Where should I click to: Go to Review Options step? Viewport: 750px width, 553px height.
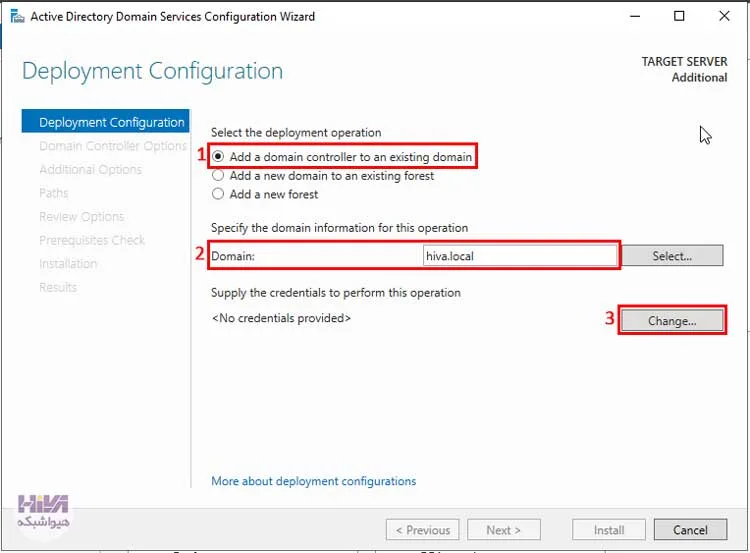tap(81, 217)
